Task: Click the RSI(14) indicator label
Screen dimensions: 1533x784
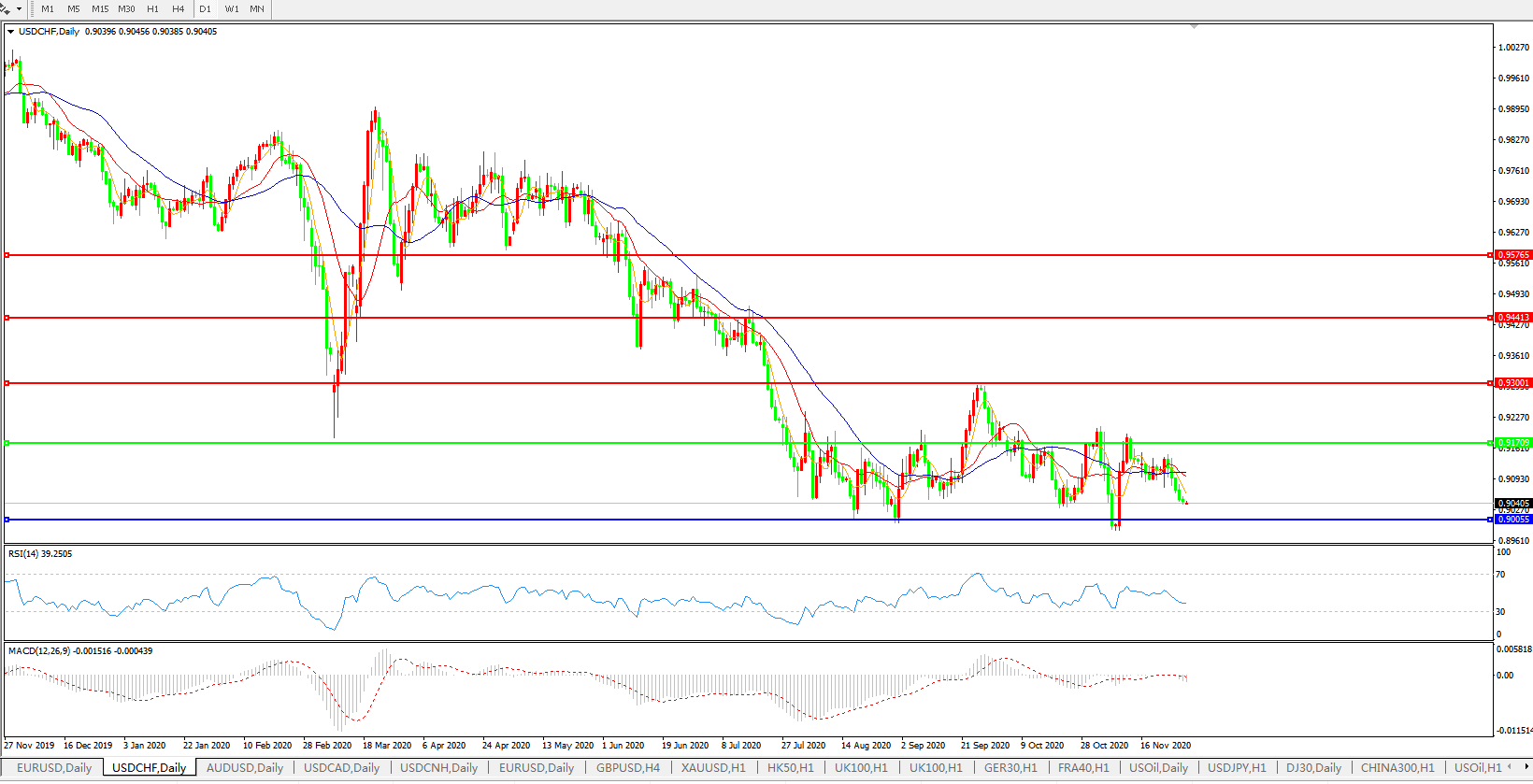Action: click(39, 554)
